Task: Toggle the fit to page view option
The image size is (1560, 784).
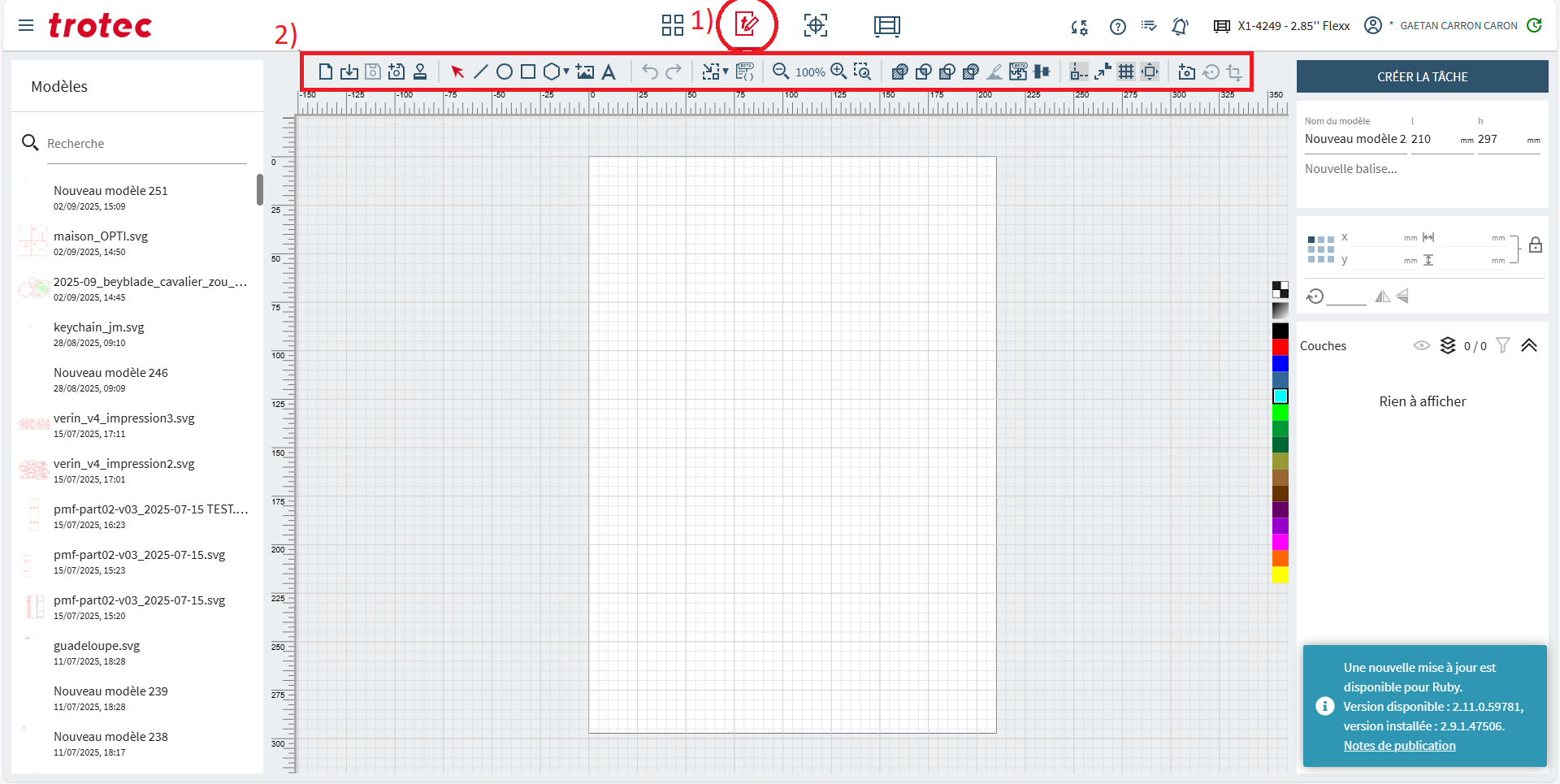Action: click(1150, 71)
